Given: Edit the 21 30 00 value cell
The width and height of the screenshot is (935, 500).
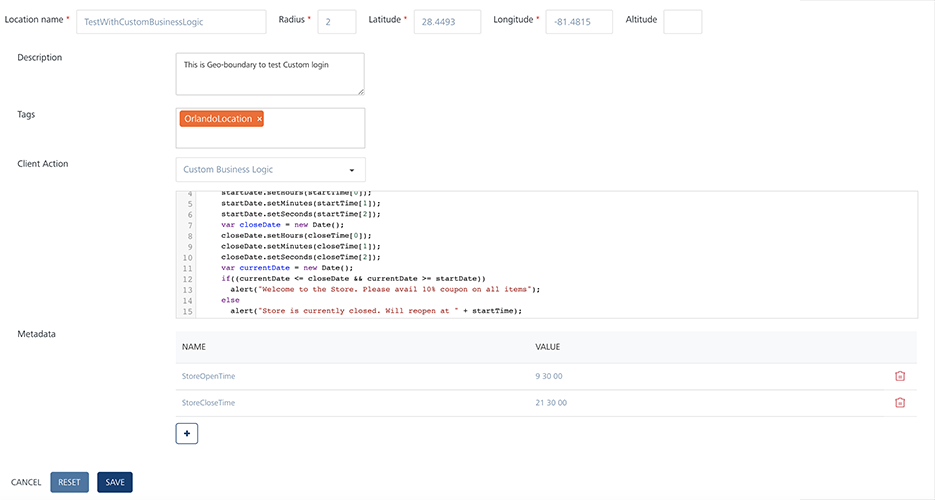Looking at the screenshot, I should [551, 402].
